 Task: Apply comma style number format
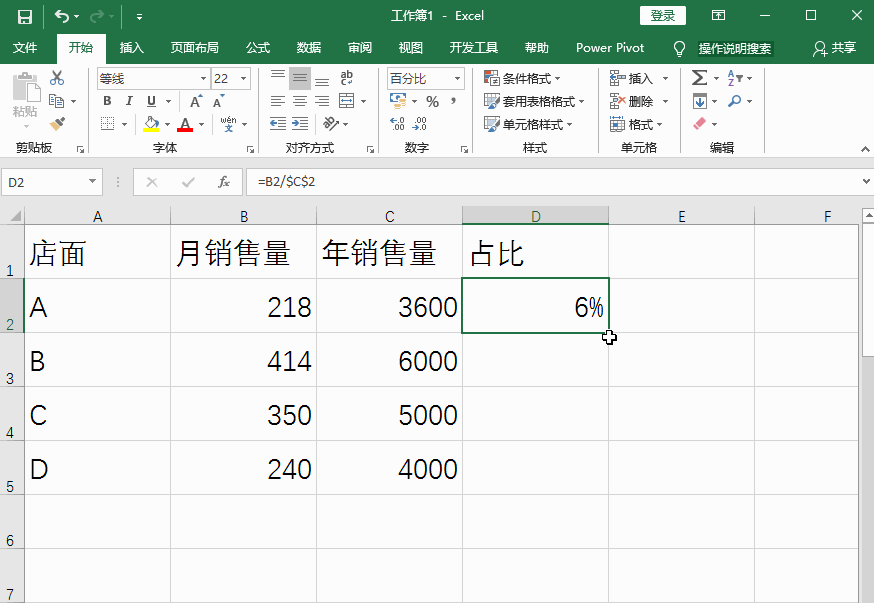454,101
